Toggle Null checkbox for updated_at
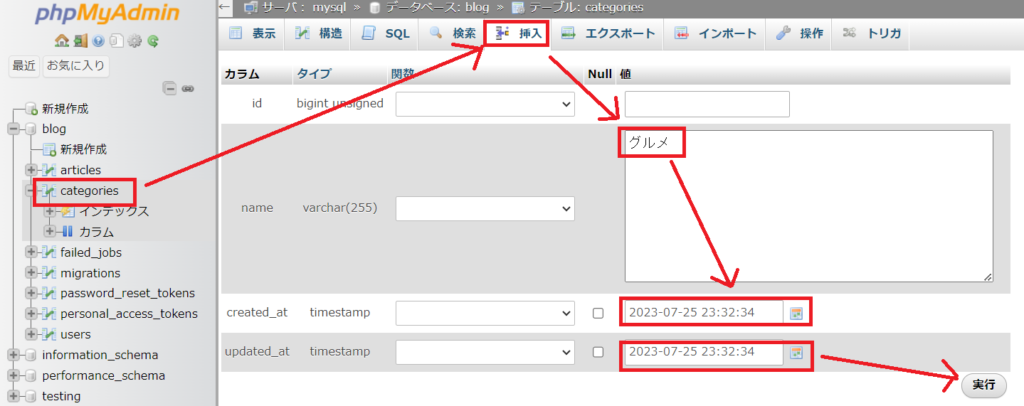This screenshot has height=406, width=1024. pyautogui.click(x=598, y=352)
